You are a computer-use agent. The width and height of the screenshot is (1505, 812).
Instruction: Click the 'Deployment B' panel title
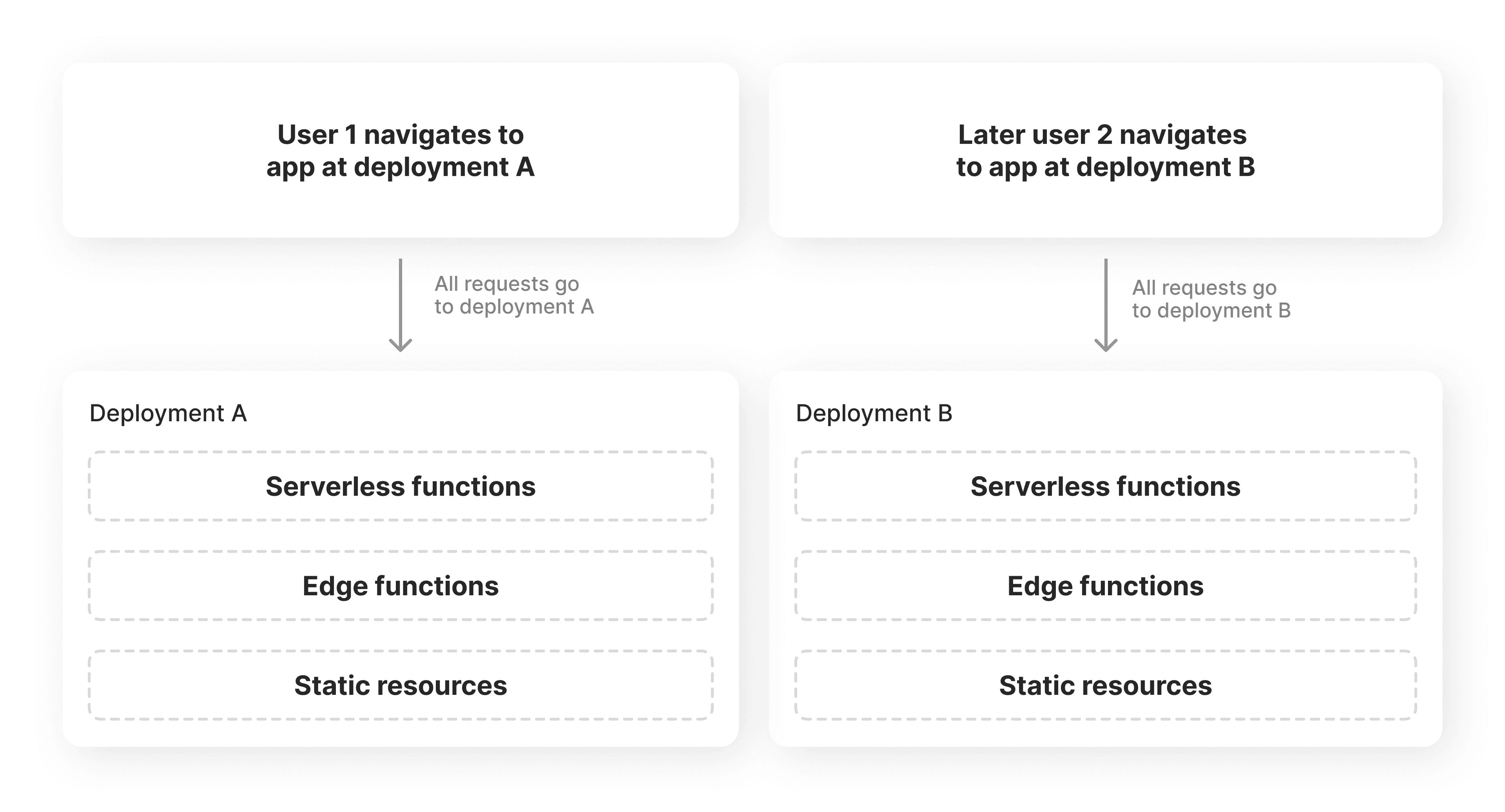pyautogui.click(x=874, y=413)
